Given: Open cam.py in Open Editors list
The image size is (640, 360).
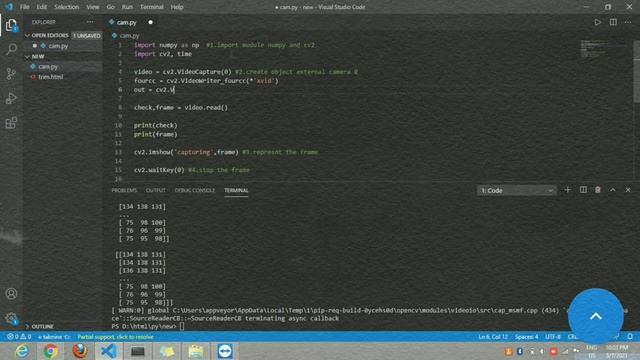Looking at the screenshot, I should click(58, 46).
